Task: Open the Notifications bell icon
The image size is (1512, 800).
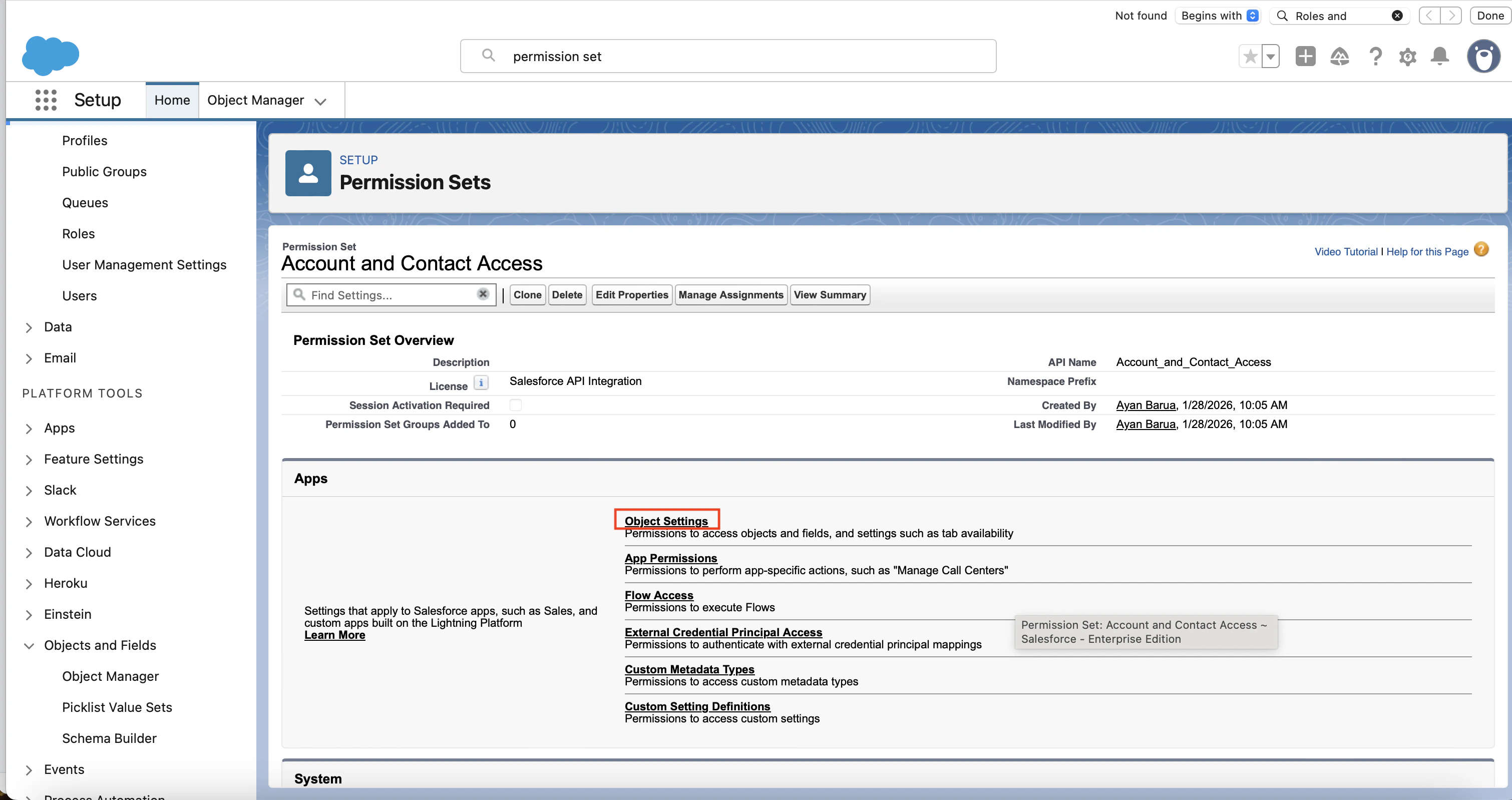Action: click(1439, 57)
